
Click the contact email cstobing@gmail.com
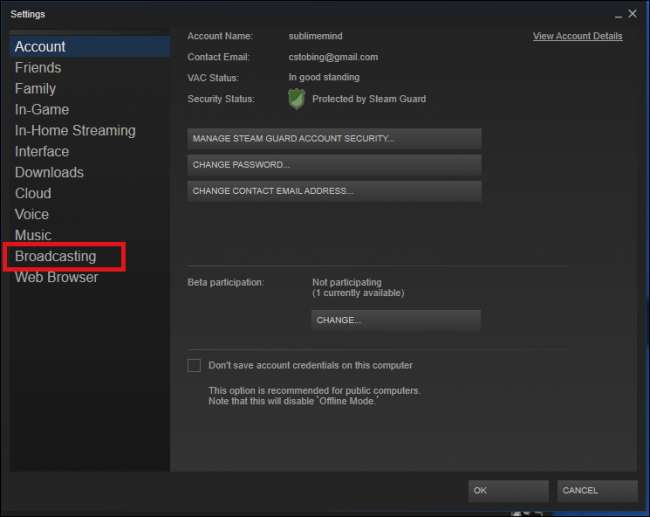[x=333, y=57]
